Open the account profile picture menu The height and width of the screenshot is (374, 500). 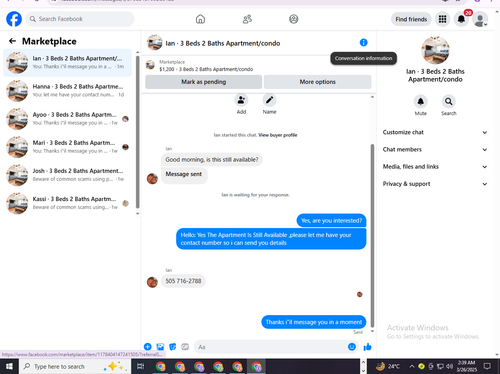click(480, 19)
